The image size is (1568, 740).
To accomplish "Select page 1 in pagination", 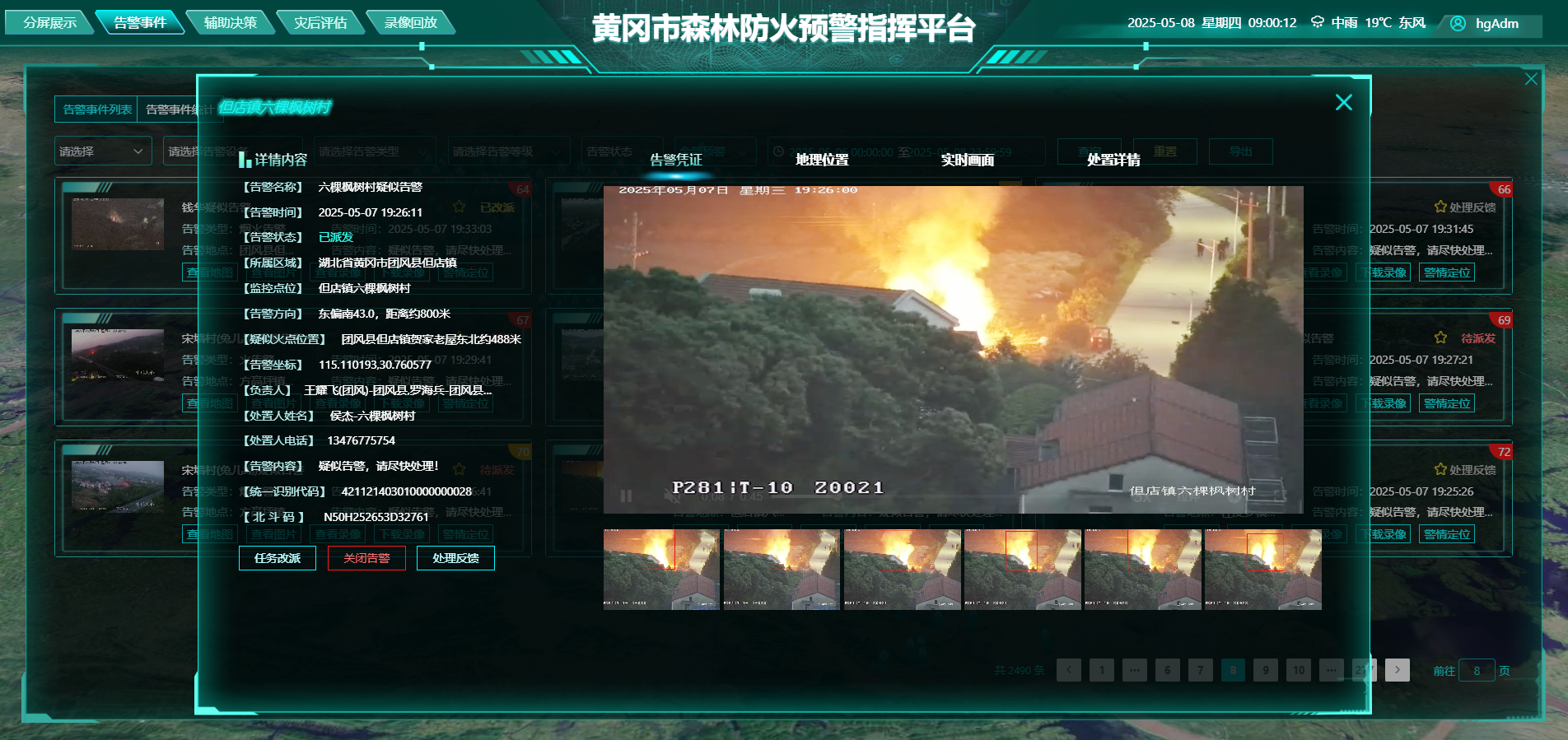I will (1102, 670).
